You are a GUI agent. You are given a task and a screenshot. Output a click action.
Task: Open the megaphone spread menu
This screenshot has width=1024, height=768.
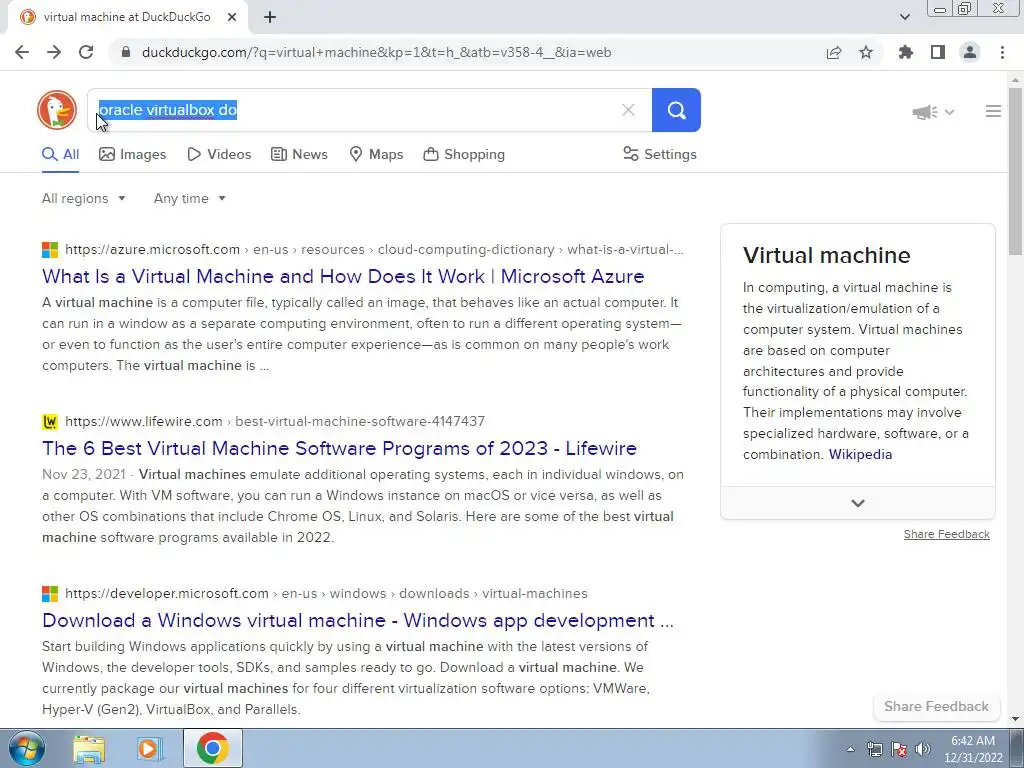click(933, 112)
